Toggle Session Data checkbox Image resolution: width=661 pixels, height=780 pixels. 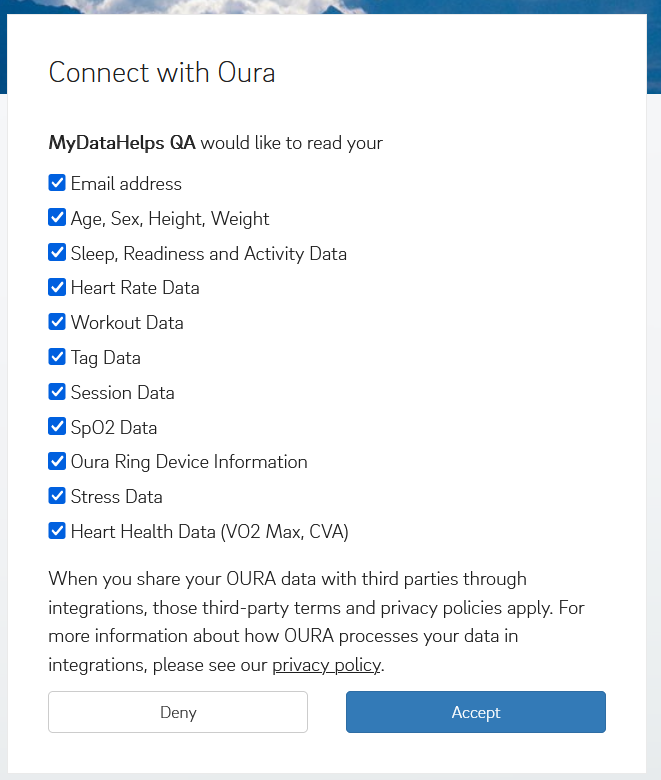click(x=57, y=391)
